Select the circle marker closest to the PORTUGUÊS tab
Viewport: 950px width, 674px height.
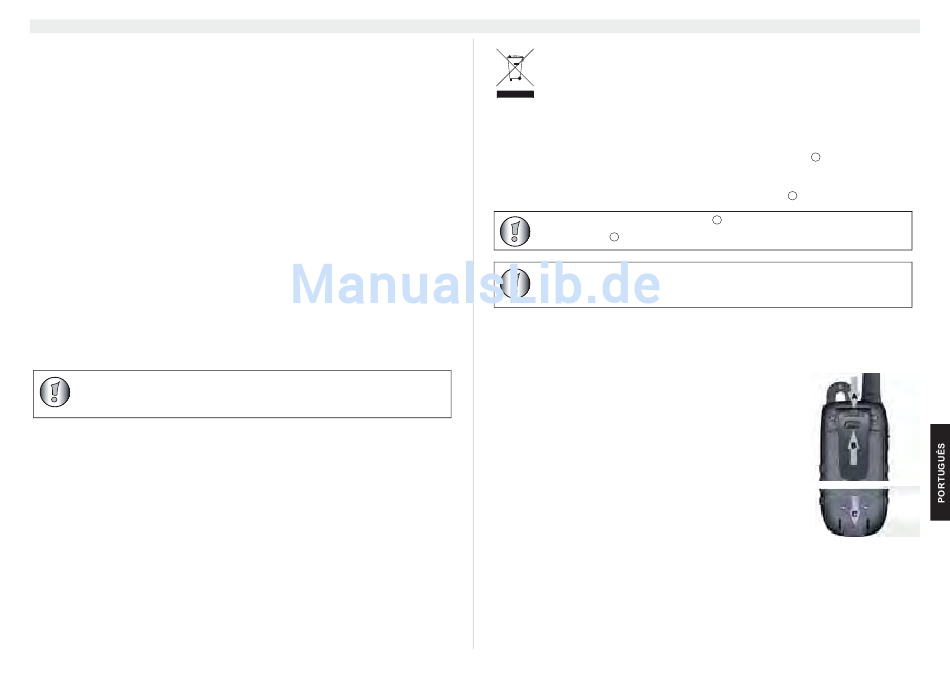click(x=815, y=158)
